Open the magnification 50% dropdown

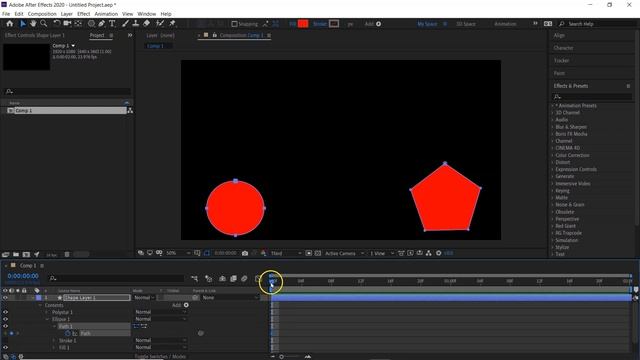tap(178, 253)
